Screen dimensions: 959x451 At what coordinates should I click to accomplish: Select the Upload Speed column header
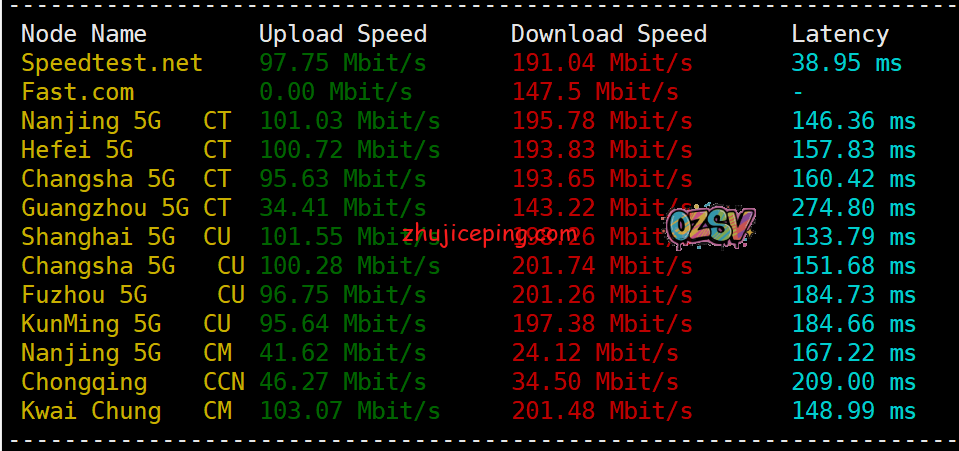coord(342,34)
